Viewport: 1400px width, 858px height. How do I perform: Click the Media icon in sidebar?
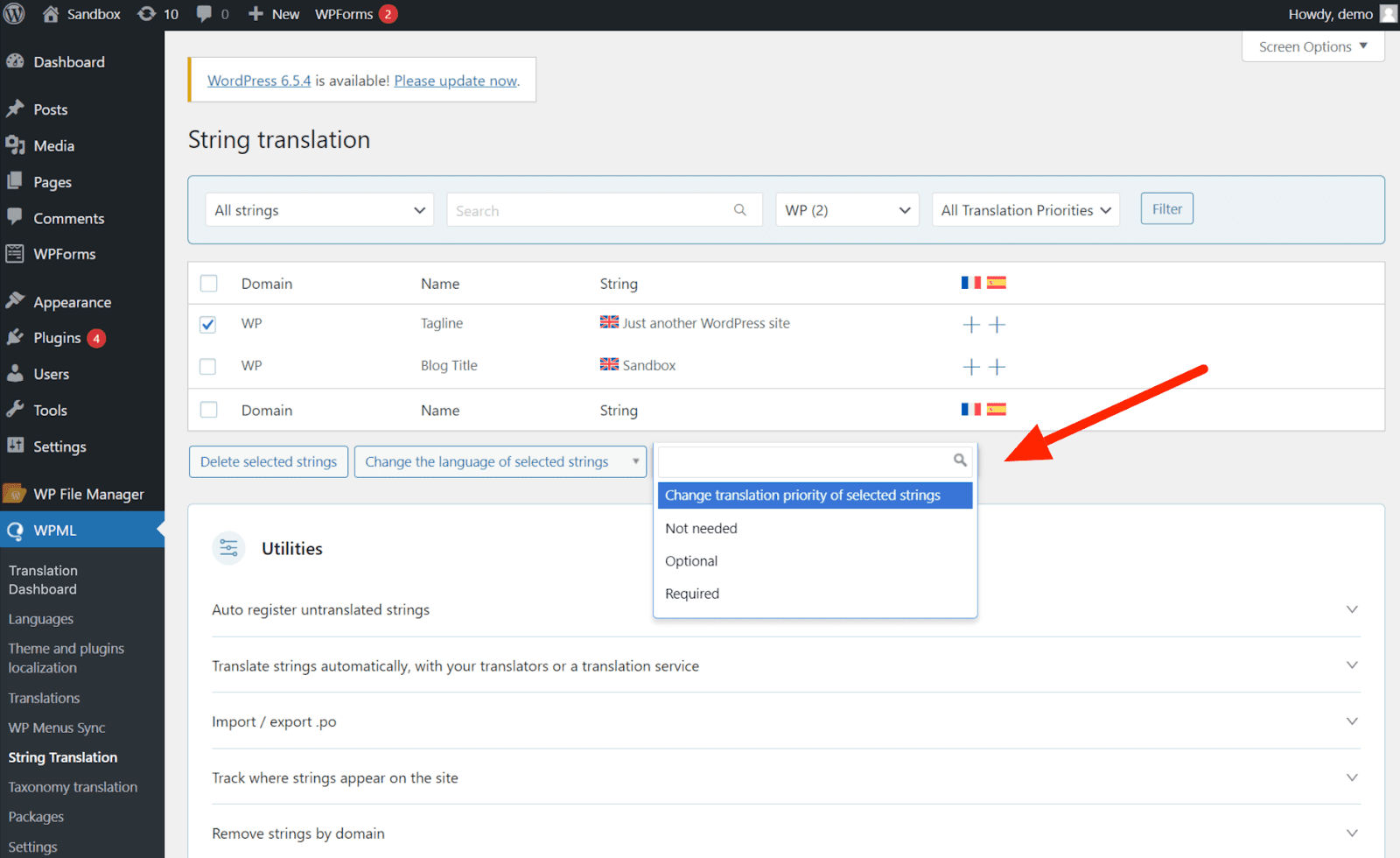(15, 145)
